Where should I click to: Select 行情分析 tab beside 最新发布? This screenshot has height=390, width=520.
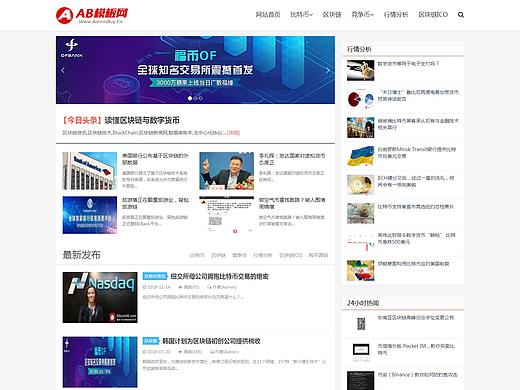263,255
